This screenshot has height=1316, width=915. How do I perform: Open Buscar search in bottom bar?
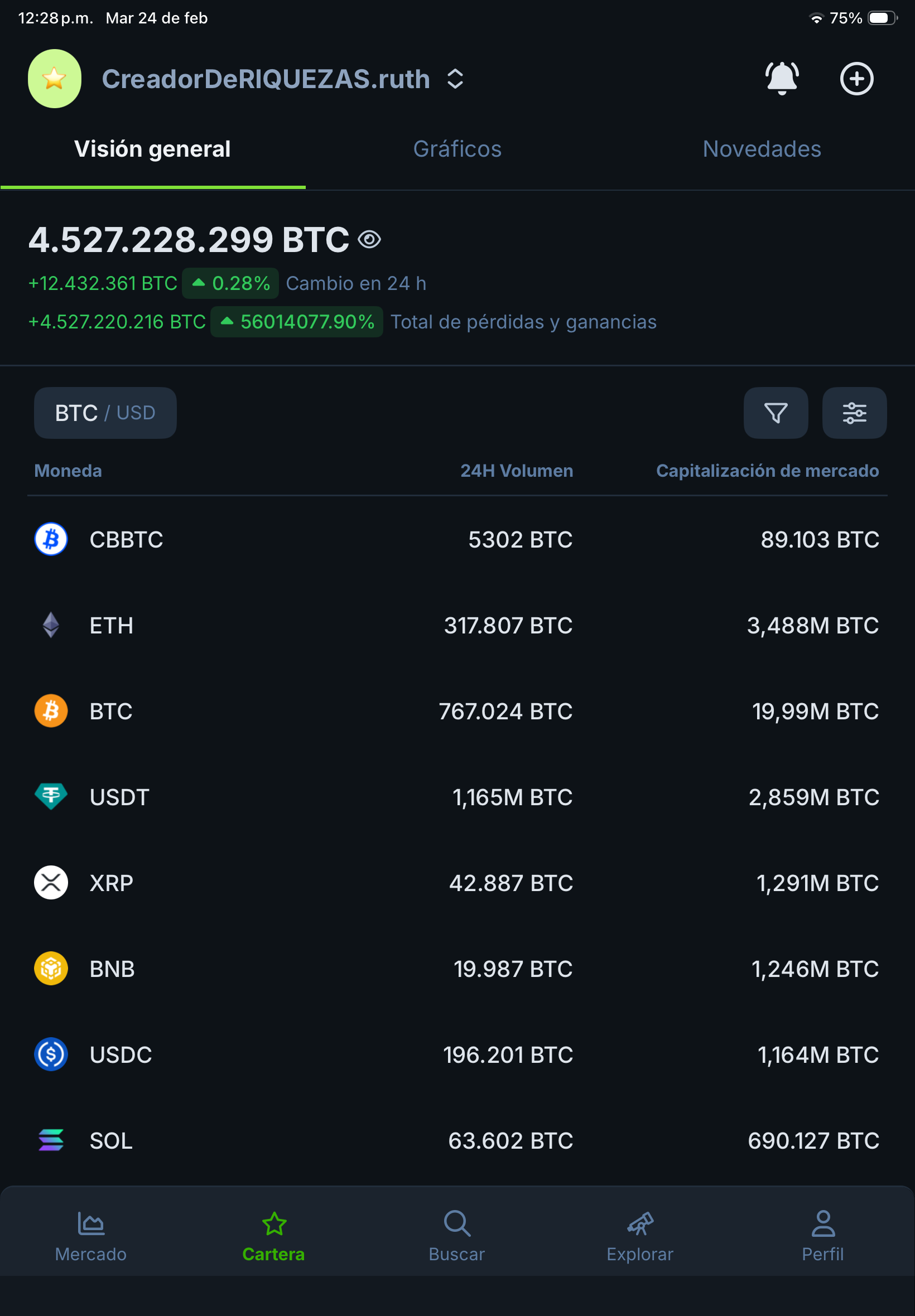(457, 1236)
